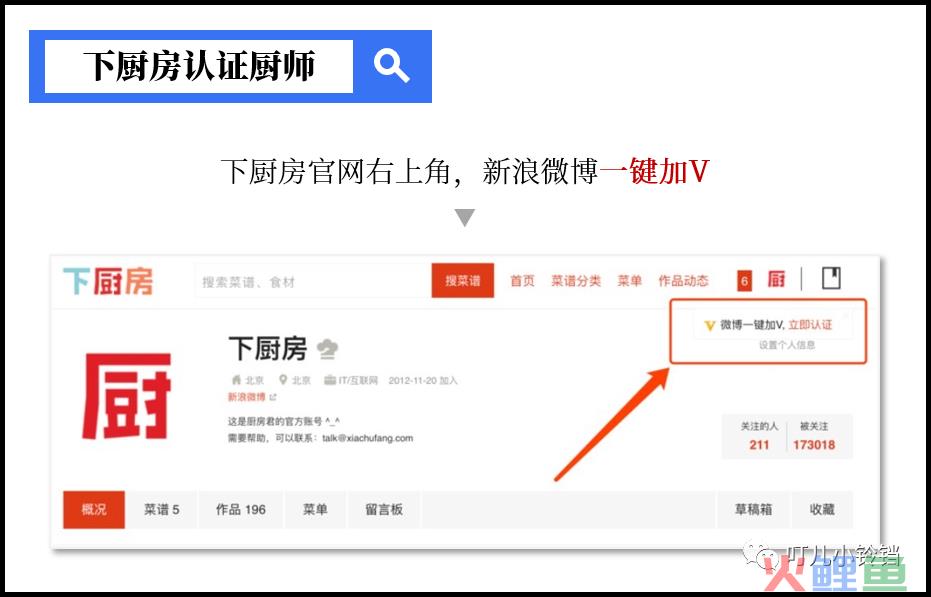
Task: Click the IT/互联网 industry text
Action: coord(358,380)
